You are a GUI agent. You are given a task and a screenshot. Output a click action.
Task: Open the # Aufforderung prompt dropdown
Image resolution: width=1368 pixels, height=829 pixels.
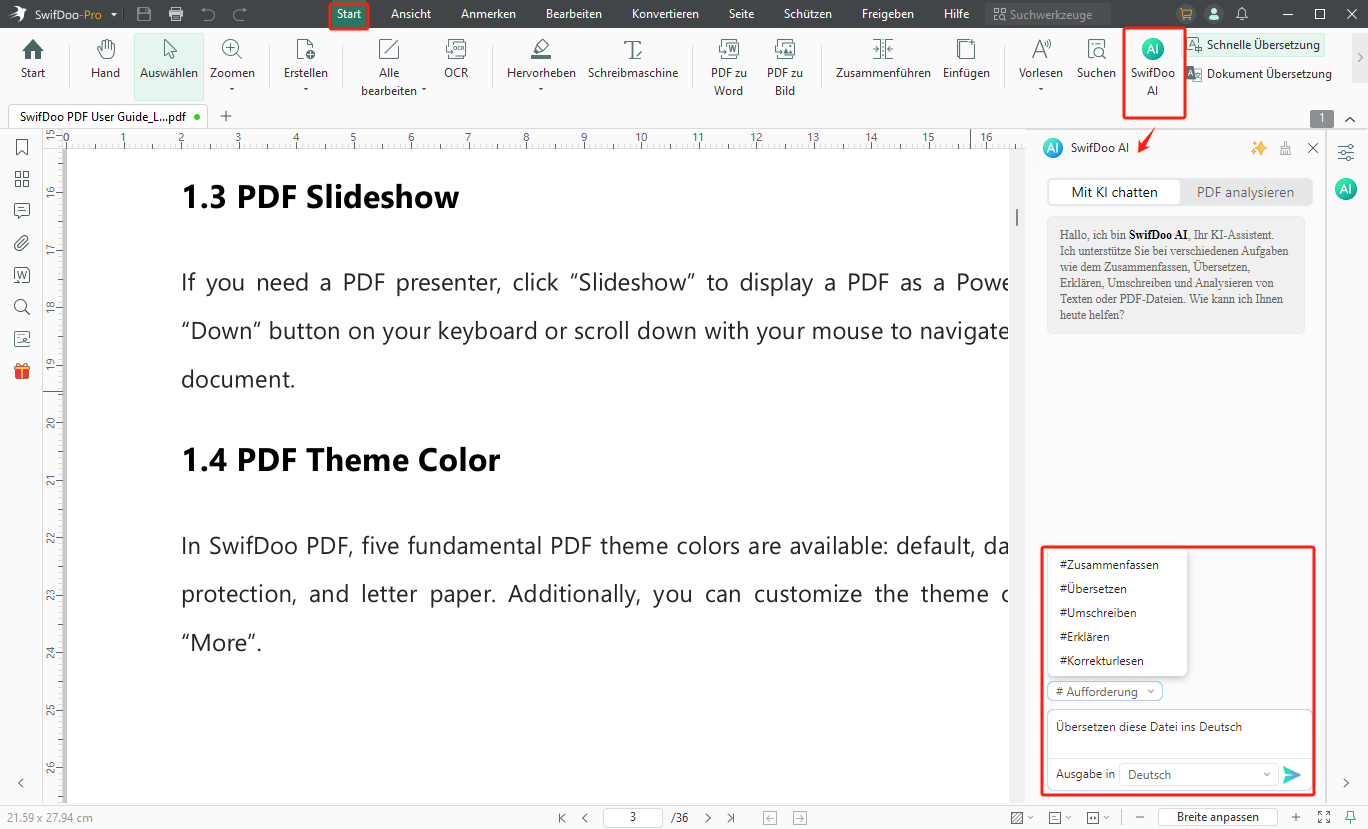click(x=1105, y=691)
